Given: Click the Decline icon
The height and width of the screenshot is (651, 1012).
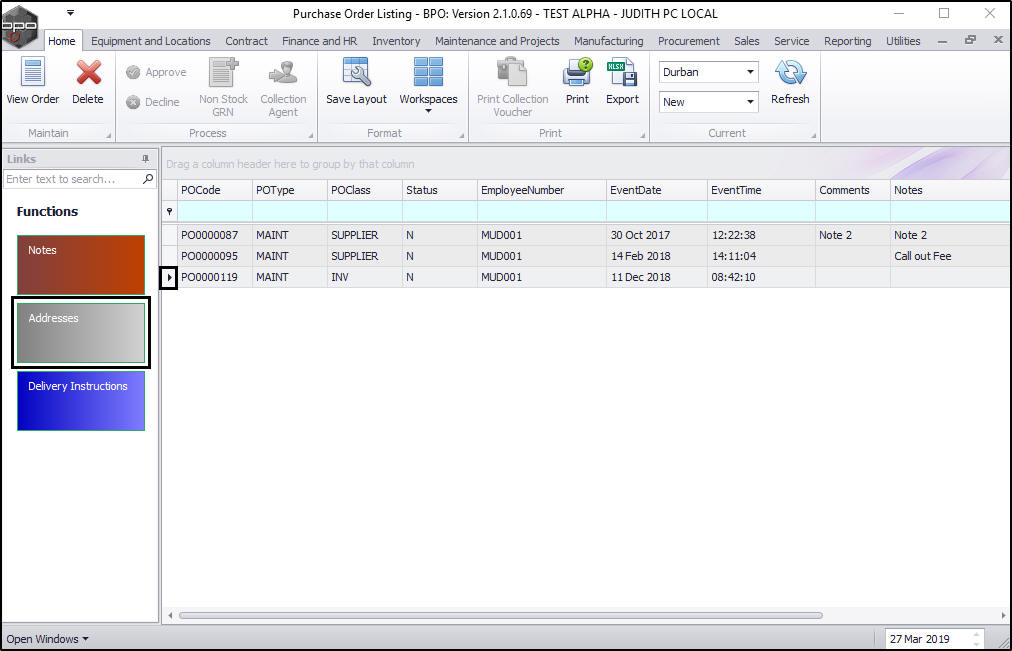Looking at the screenshot, I should pos(134,102).
